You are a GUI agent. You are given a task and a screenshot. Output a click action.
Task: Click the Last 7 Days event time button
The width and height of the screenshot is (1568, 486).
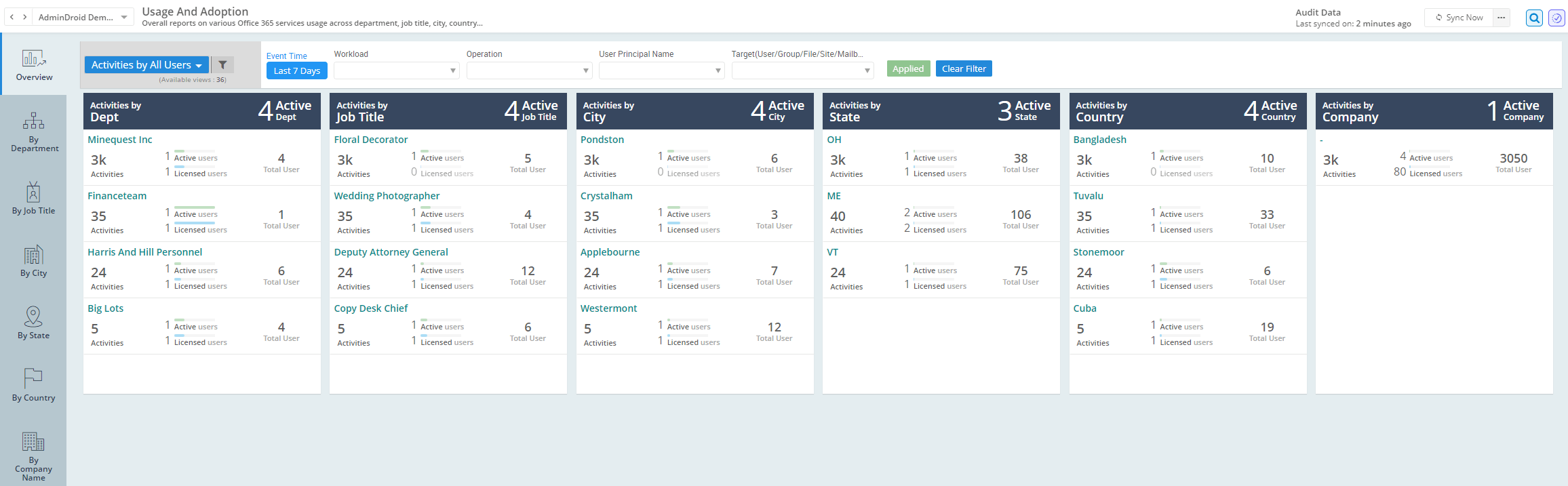pos(296,70)
